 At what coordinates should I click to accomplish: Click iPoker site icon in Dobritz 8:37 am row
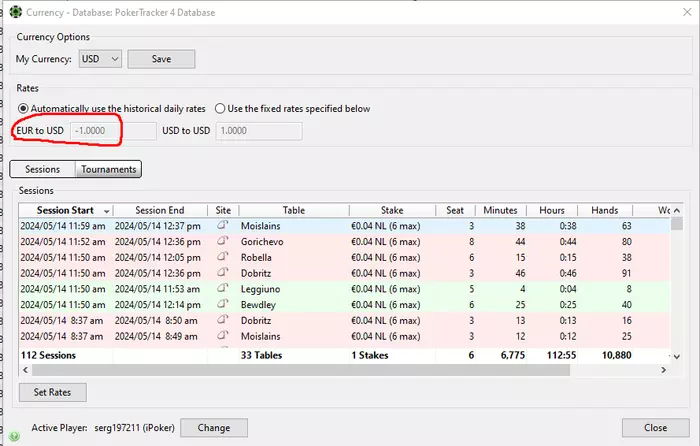[x=223, y=320]
